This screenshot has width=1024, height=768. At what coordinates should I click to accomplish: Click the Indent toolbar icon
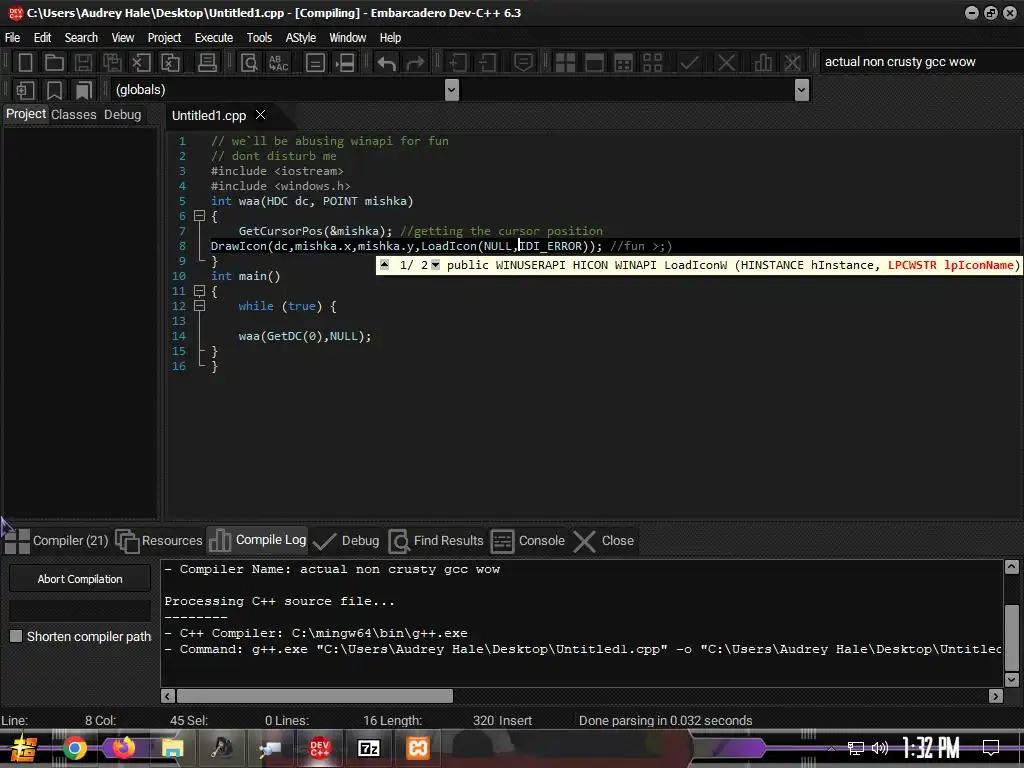tap(457, 62)
